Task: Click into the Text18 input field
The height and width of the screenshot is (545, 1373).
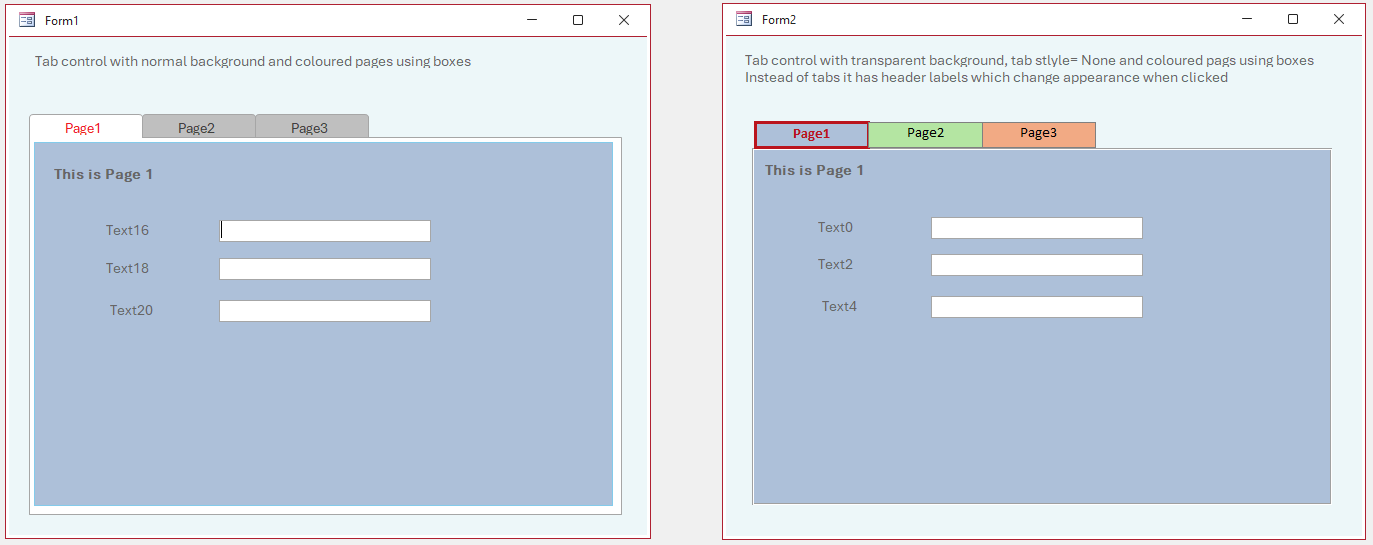Action: point(325,269)
